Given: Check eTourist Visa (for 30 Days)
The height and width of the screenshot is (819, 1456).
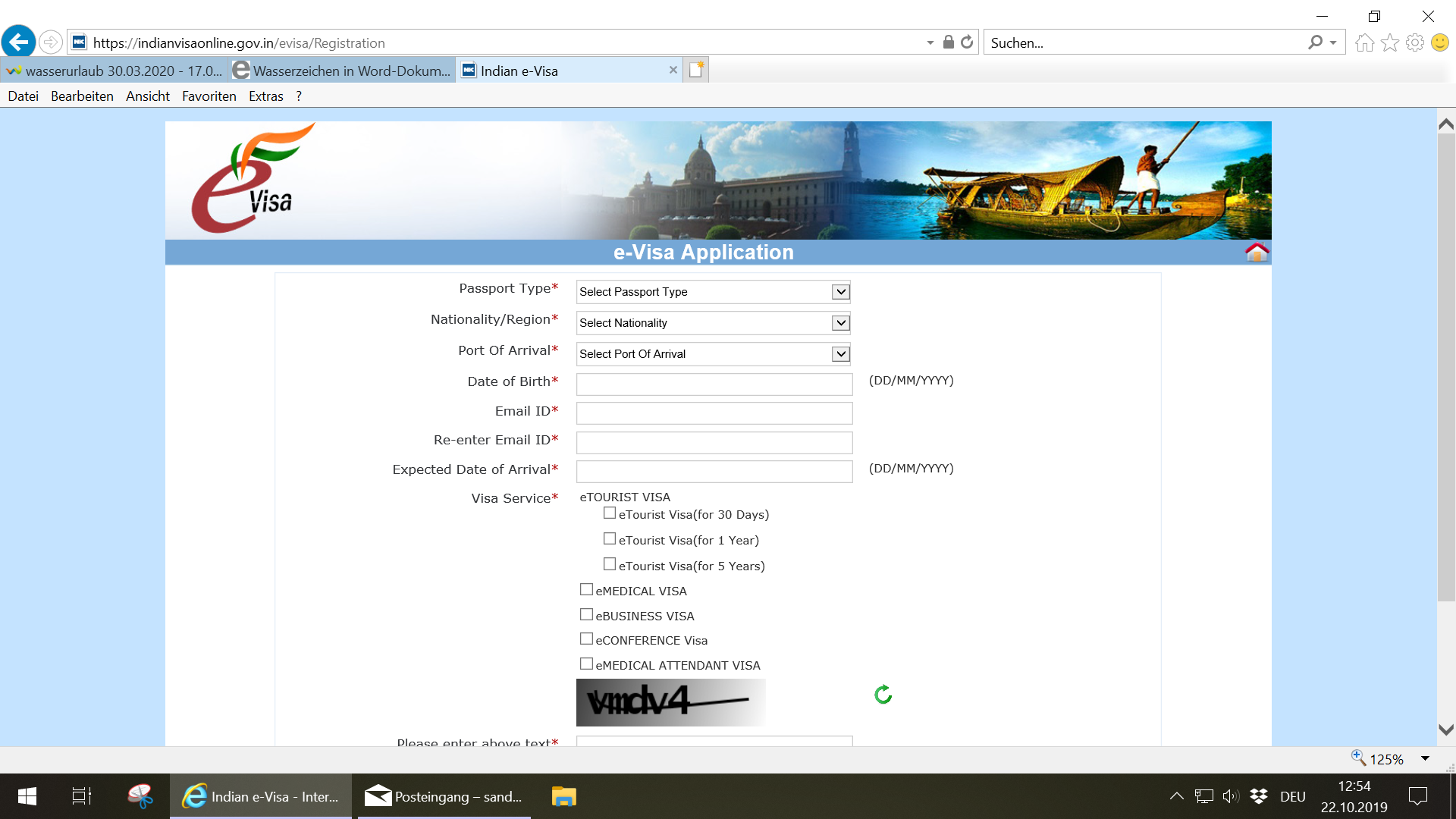Looking at the screenshot, I should 610,513.
